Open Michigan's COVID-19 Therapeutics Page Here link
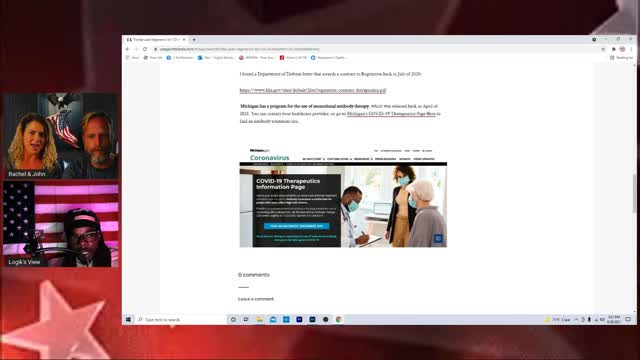 391,114
